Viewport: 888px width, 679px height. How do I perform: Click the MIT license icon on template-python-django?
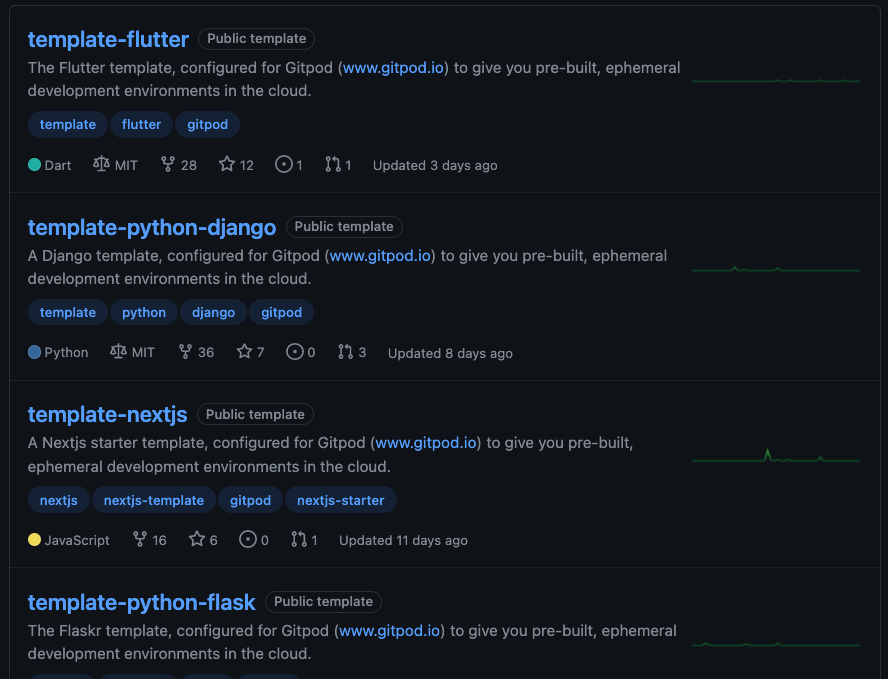tap(118, 353)
